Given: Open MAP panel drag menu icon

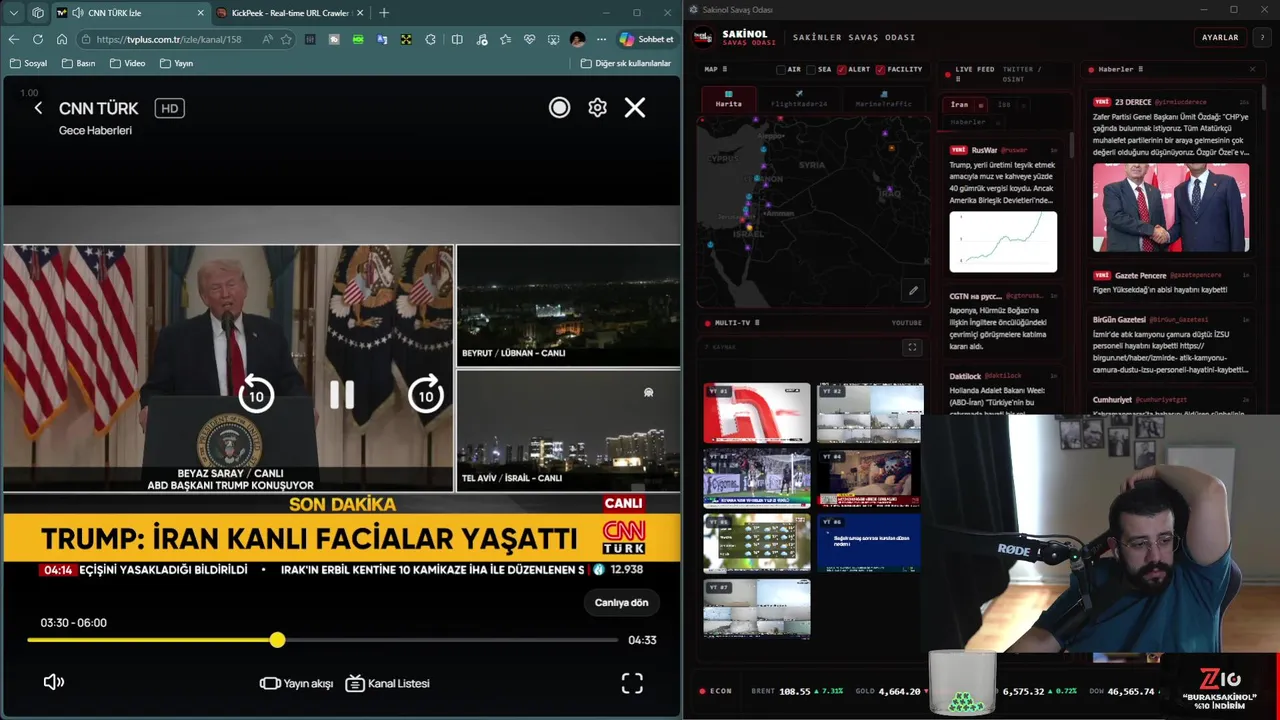Looking at the screenshot, I should [725, 69].
